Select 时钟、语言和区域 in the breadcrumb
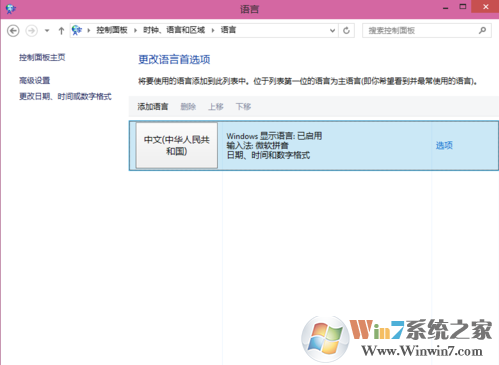 (174, 30)
